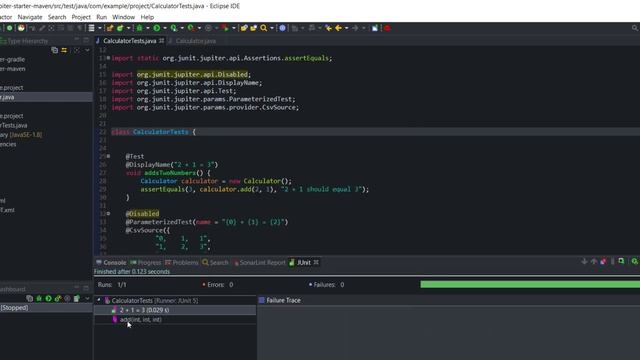Click the CalculatorTests [Runner: JUnit 5] row

(x=155, y=300)
